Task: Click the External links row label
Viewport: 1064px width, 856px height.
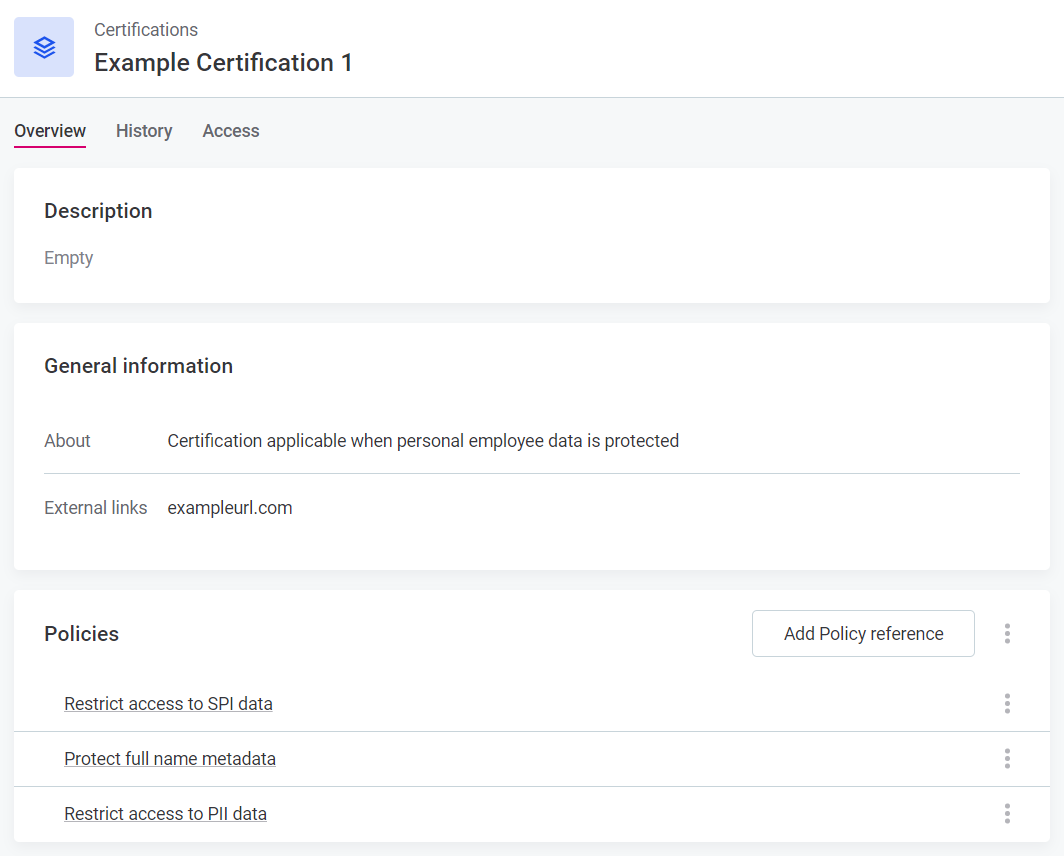Action: 95,507
